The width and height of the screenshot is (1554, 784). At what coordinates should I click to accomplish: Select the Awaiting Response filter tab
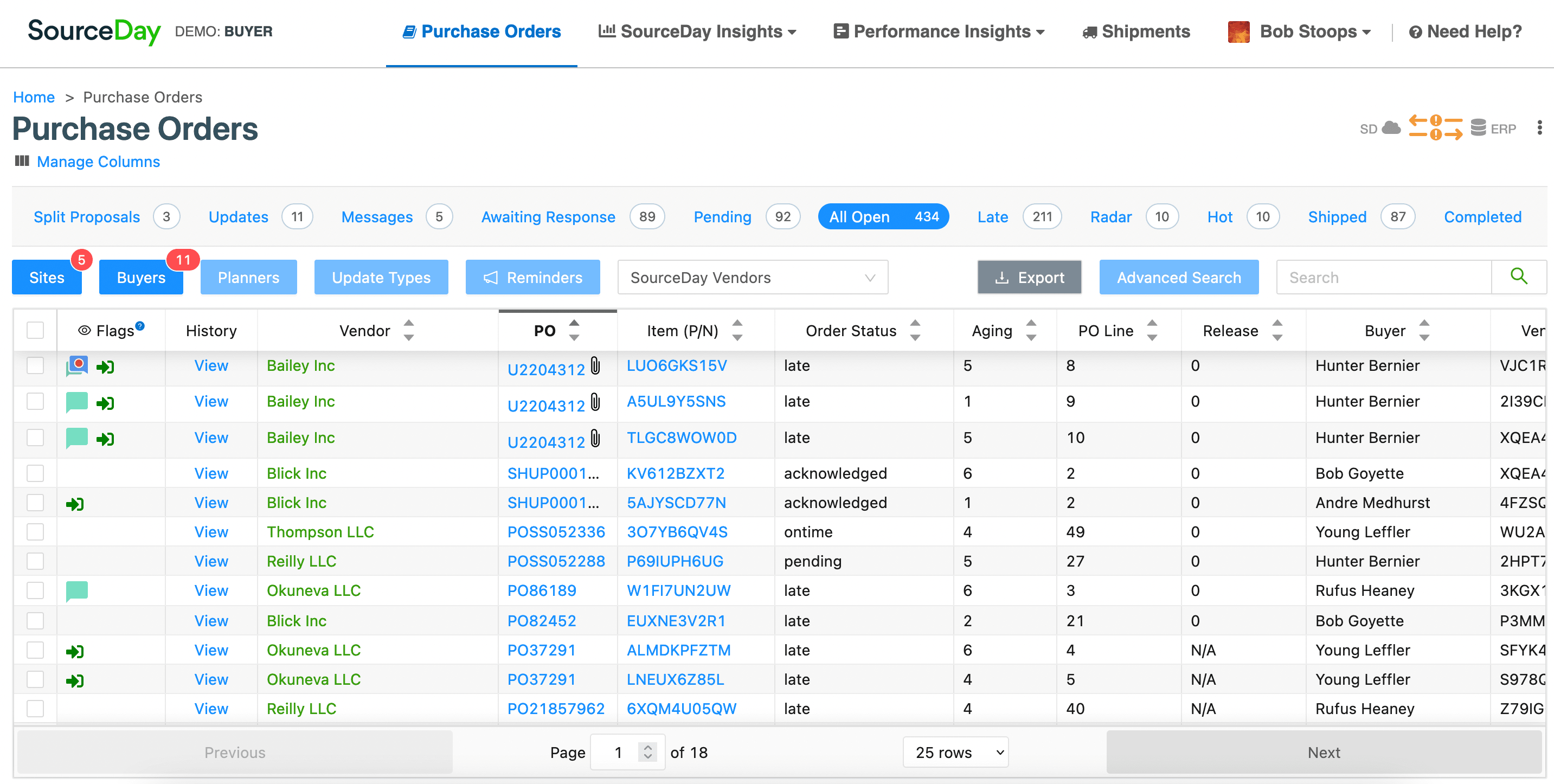point(573,217)
